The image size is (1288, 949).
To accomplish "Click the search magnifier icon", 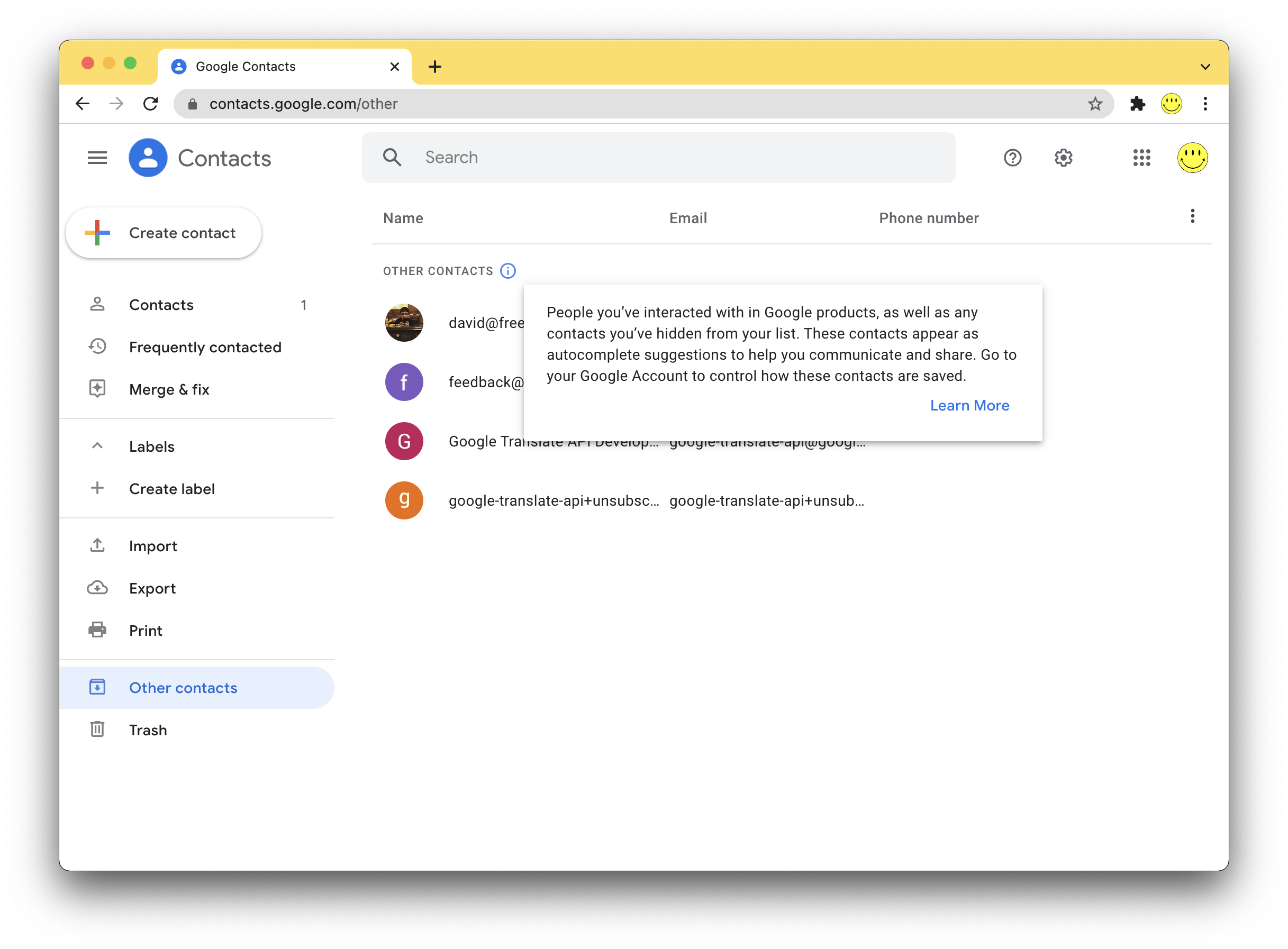I will tap(392, 157).
